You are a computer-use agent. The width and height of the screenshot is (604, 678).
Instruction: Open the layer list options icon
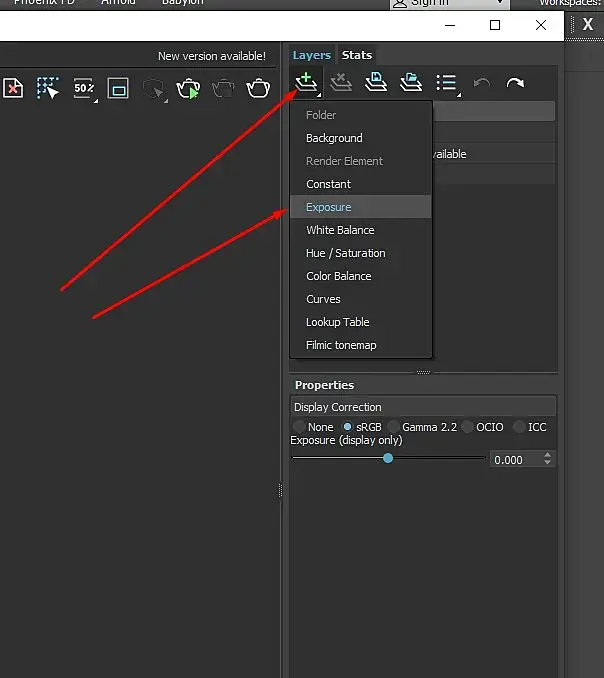pos(447,83)
